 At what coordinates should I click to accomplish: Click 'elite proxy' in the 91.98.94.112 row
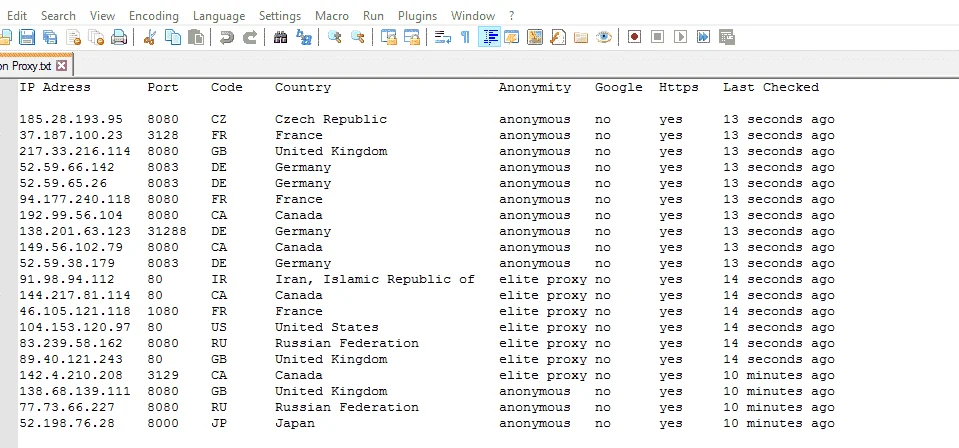(x=542, y=279)
